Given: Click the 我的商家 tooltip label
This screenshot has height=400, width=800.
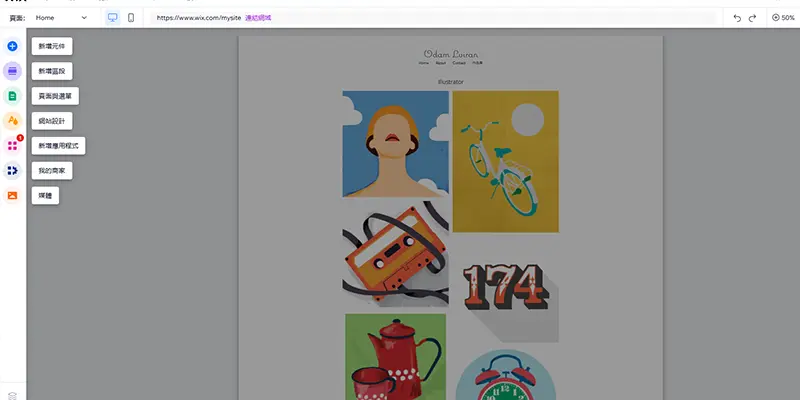Looking at the screenshot, I should 52,171.
